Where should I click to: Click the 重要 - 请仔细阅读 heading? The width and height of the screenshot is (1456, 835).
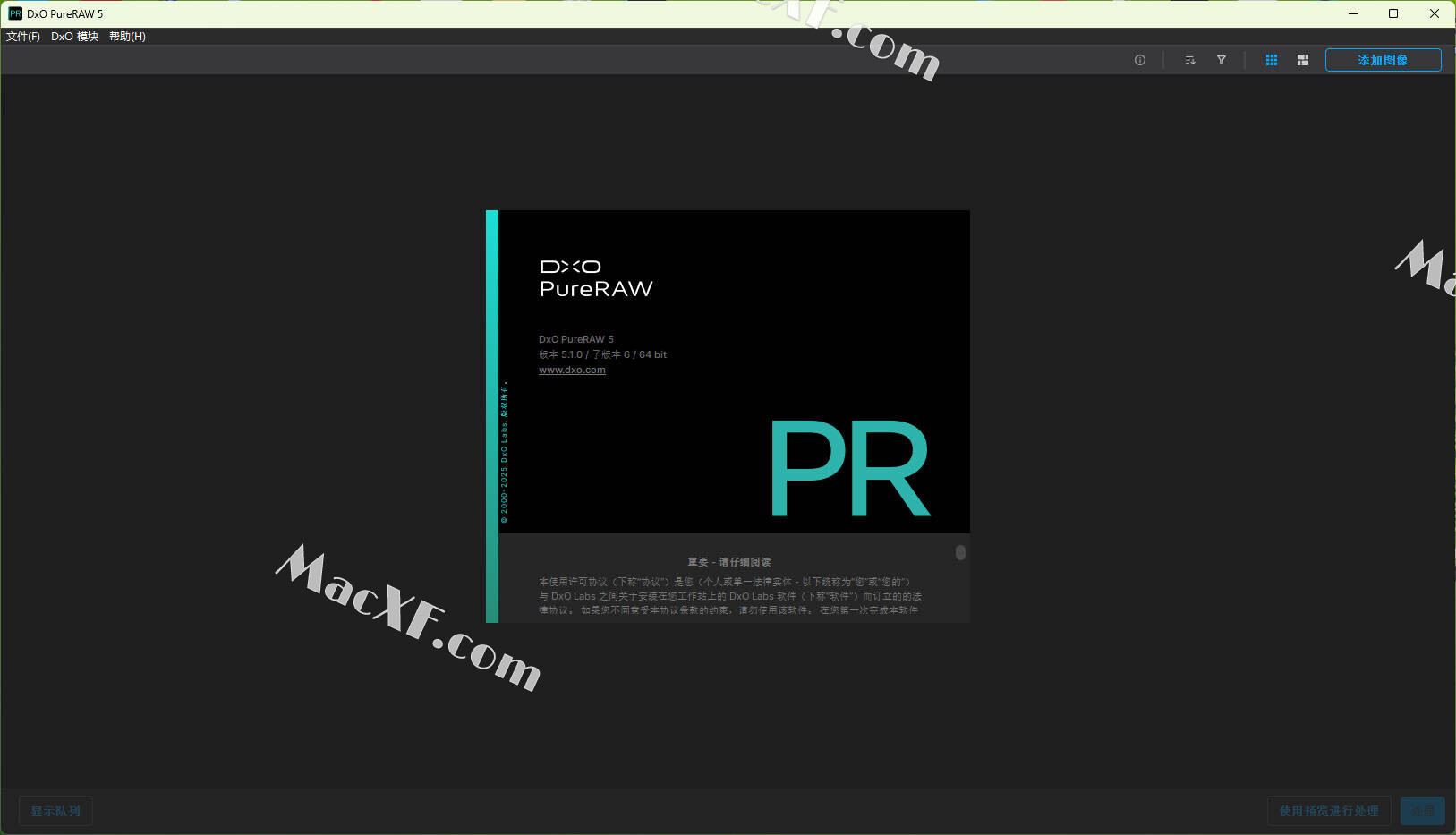[x=729, y=562]
